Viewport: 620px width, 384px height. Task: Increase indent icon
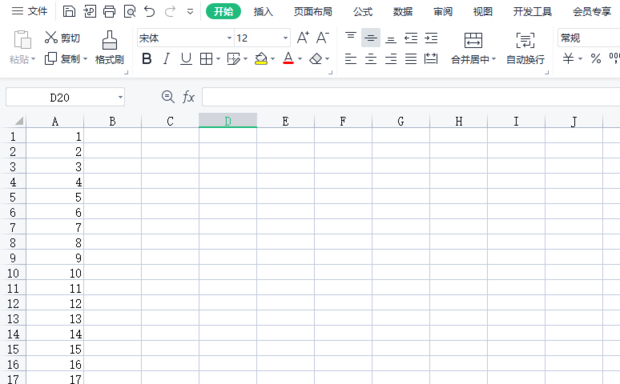[x=431, y=38]
